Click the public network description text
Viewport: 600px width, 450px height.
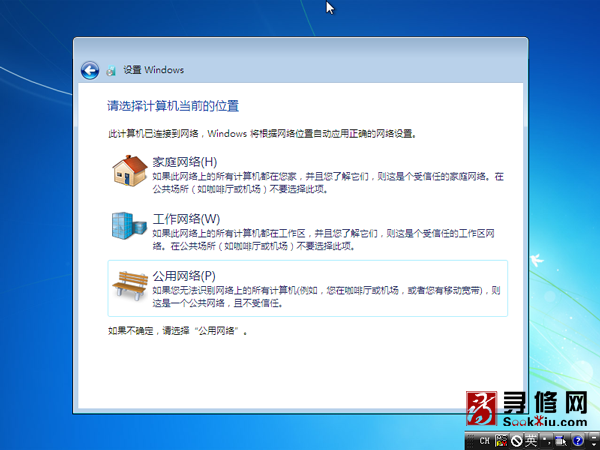point(326,297)
